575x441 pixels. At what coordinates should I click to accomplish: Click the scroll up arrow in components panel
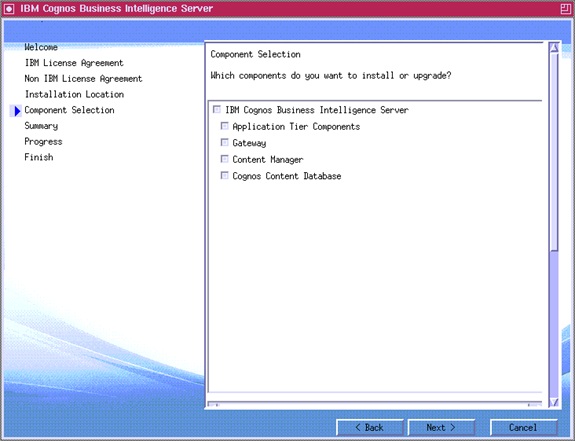click(554, 48)
